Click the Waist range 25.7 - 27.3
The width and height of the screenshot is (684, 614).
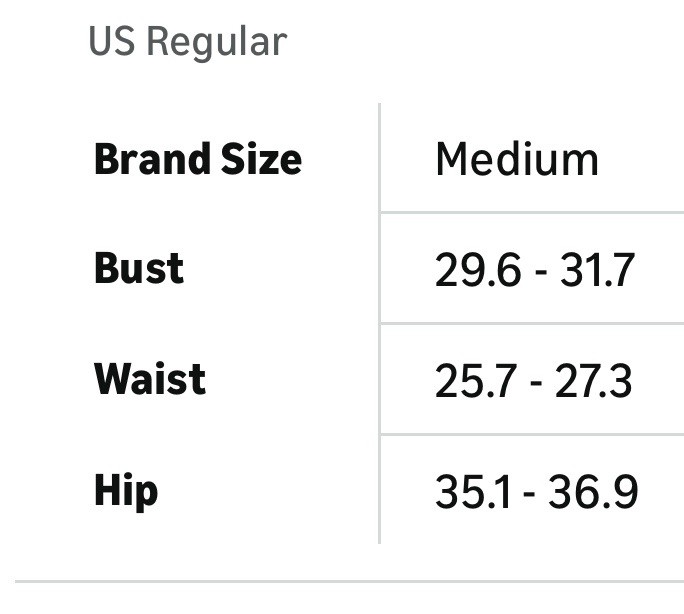pyautogui.click(x=533, y=381)
